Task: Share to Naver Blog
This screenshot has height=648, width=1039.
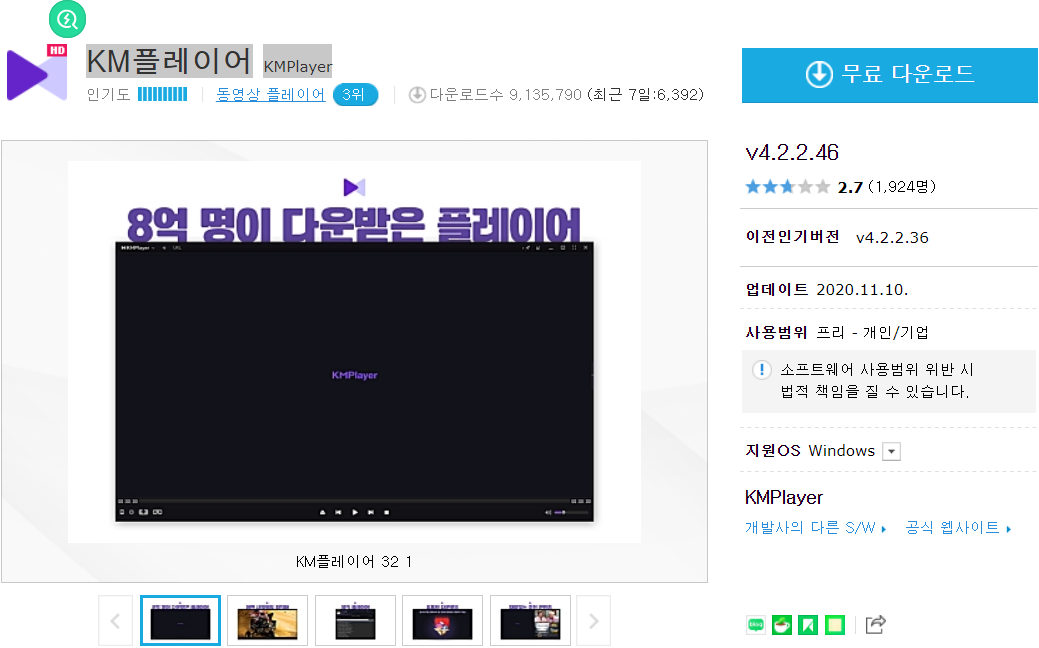Action: coord(755,624)
